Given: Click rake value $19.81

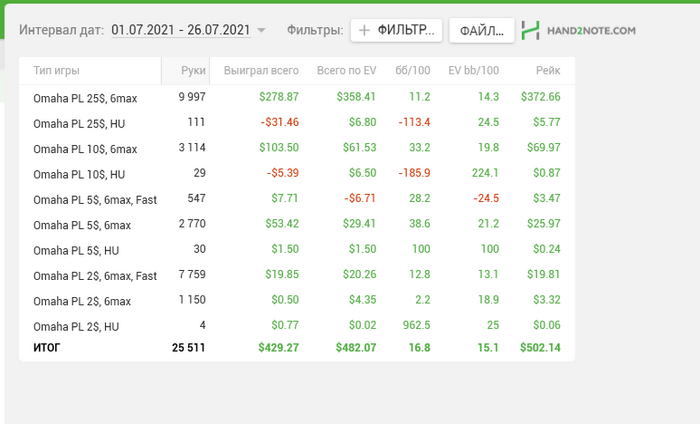Looking at the screenshot, I should [x=543, y=274].
